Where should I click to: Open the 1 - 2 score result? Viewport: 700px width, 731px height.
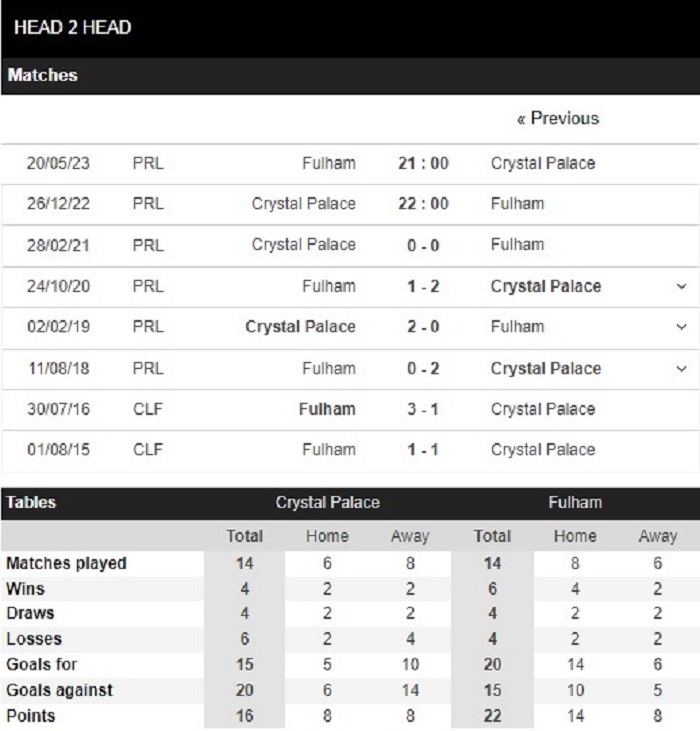423,286
